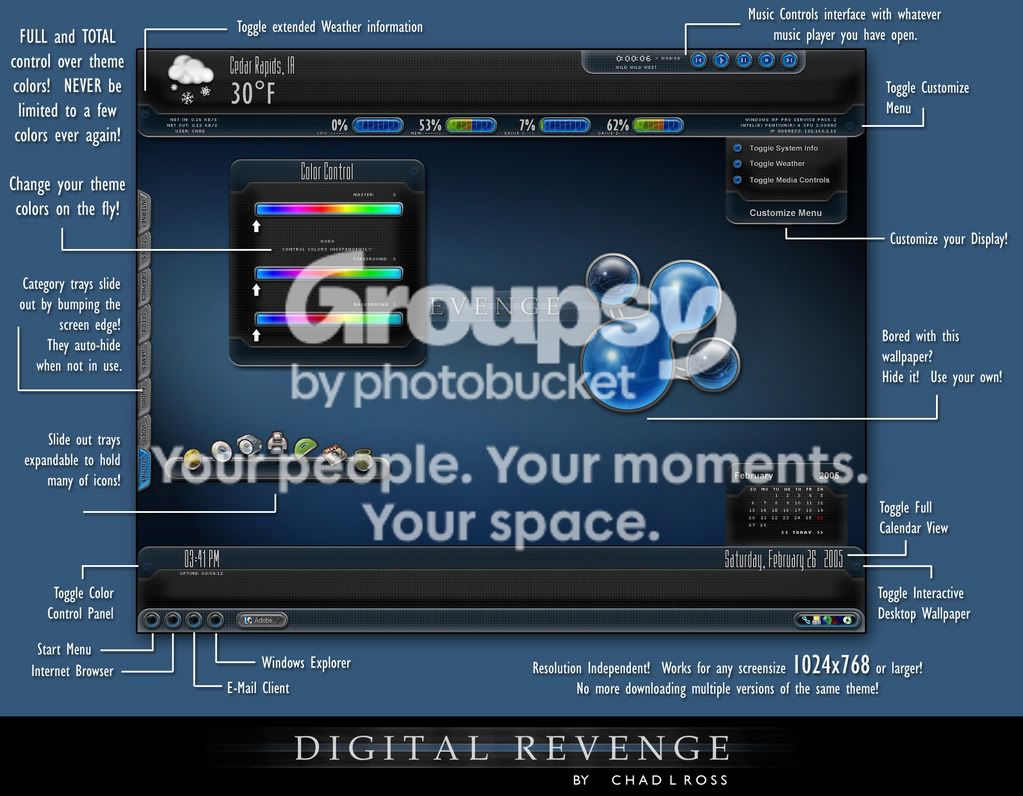Skip to next track media button
This screenshot has height=796, width=1023.
pos(789,60)
